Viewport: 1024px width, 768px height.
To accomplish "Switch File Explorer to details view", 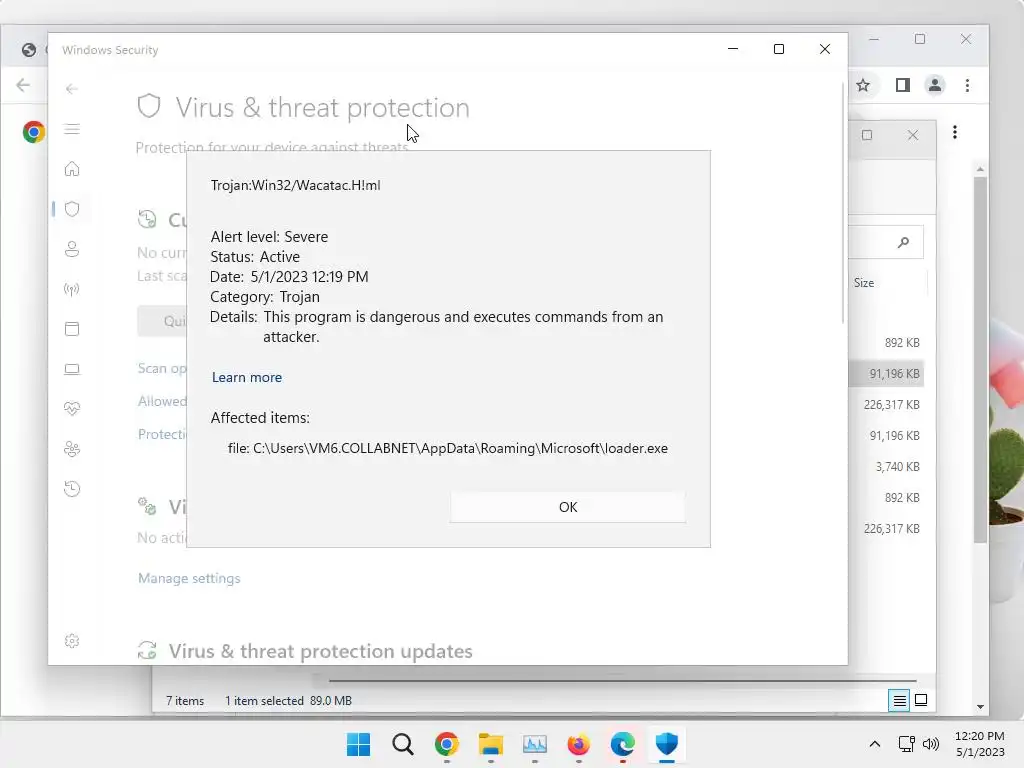I will [899, 700].
